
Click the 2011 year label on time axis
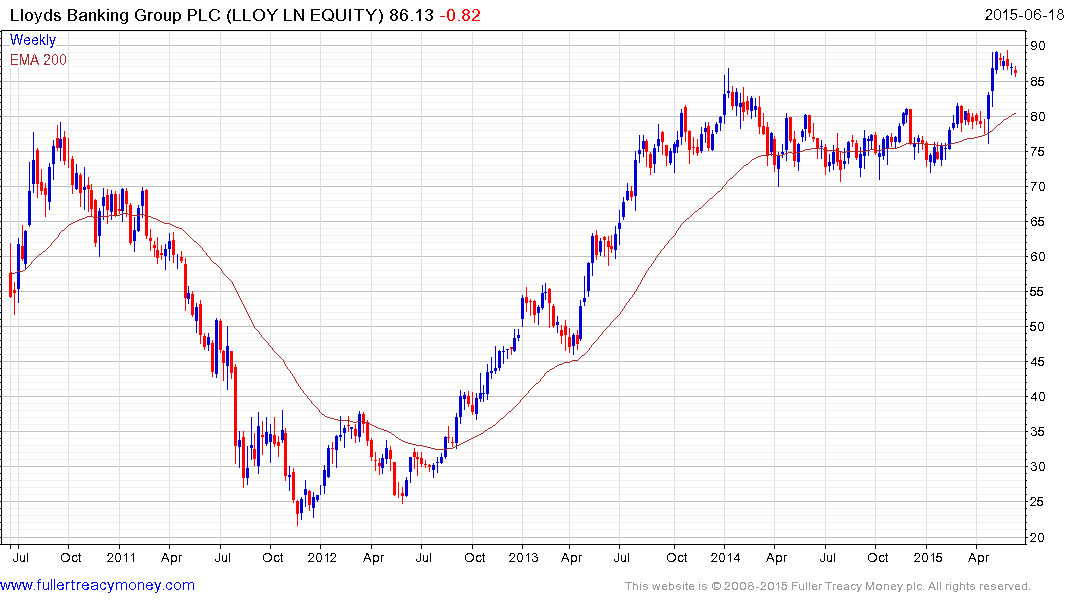(121, 557)
